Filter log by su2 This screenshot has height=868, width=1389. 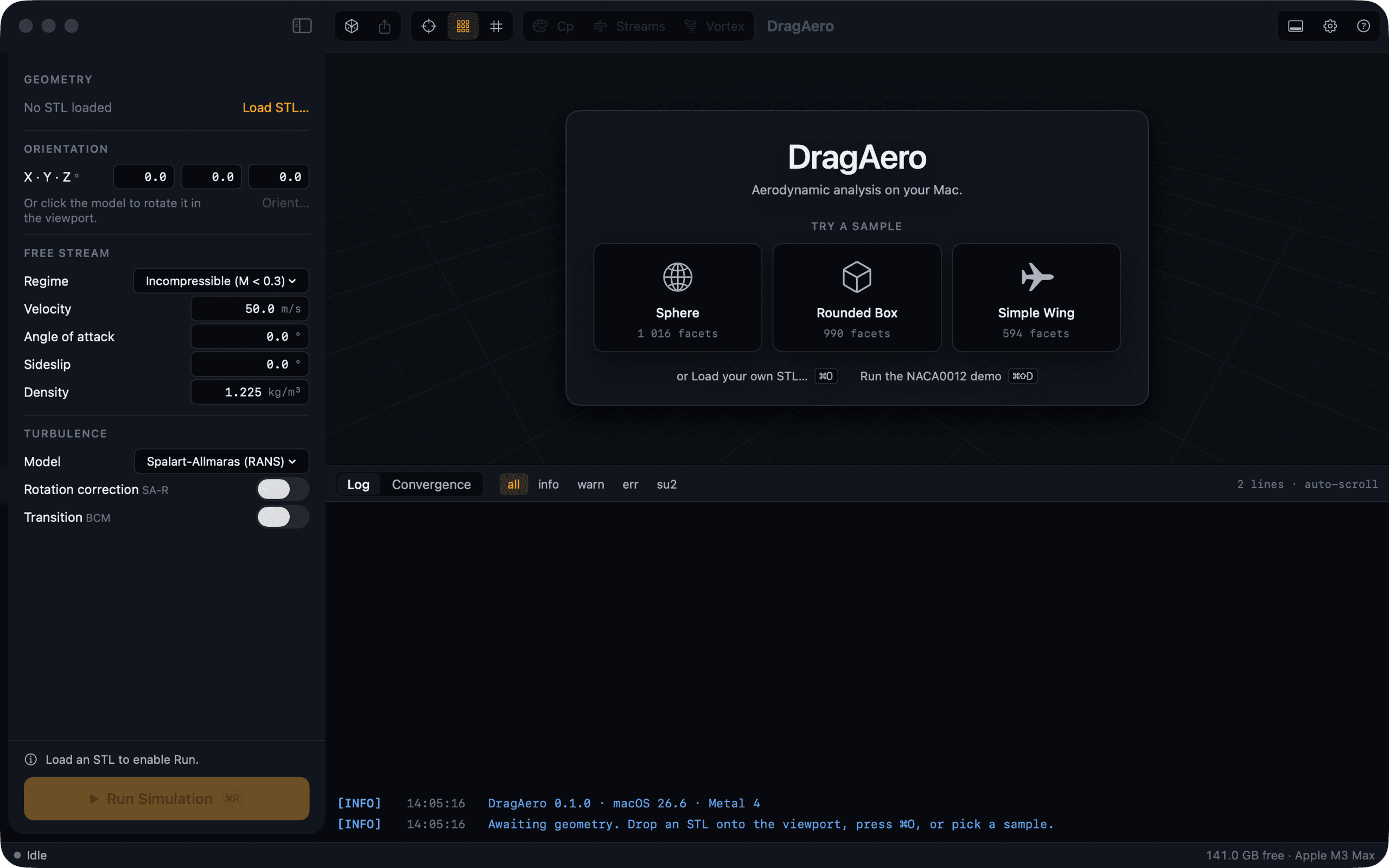tap(666, 484)
